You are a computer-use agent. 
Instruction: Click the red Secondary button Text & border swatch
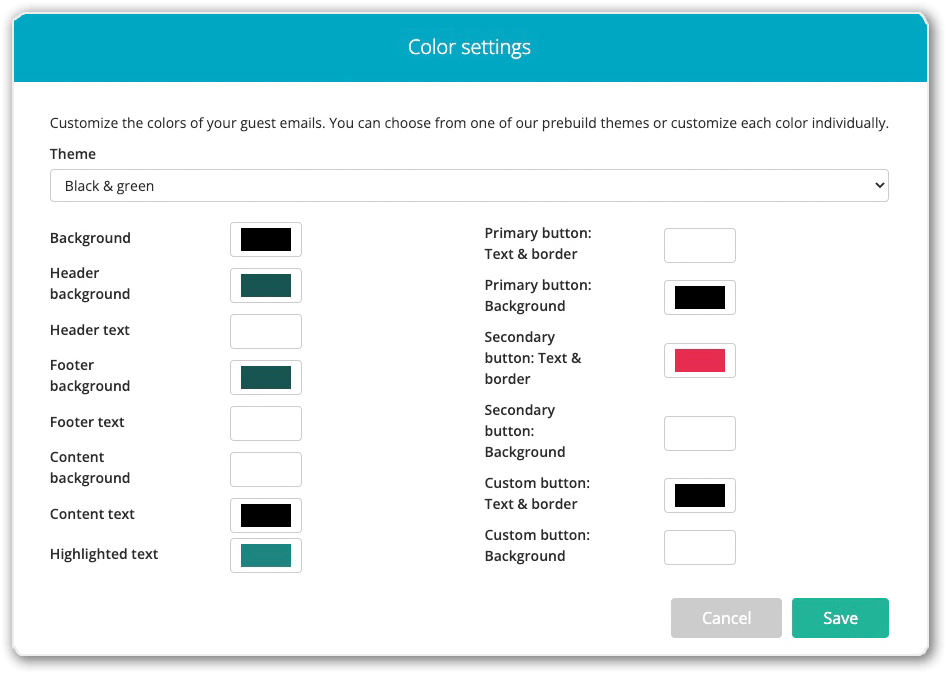(699, 360)
